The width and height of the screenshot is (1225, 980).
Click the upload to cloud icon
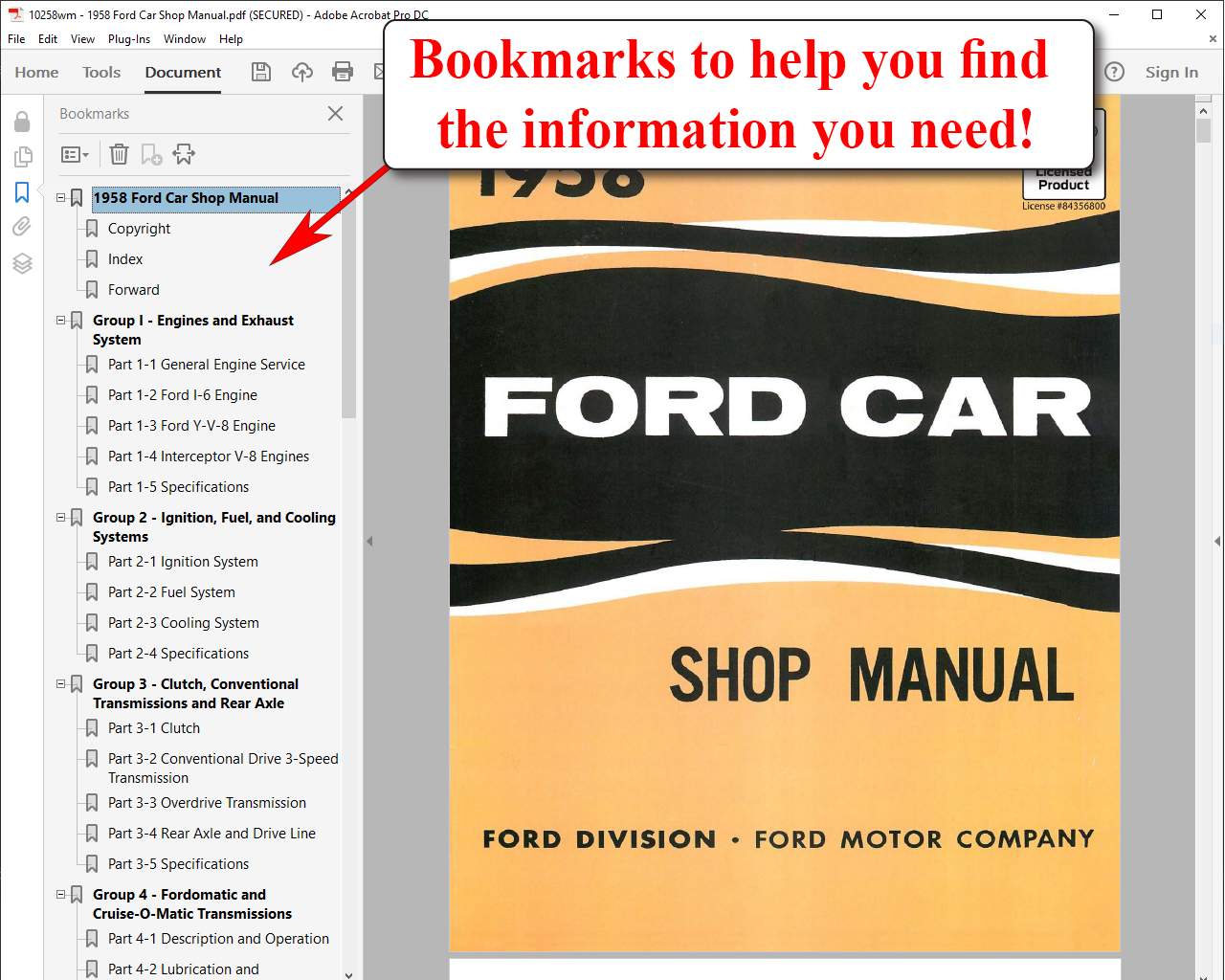tap(302, 72)
